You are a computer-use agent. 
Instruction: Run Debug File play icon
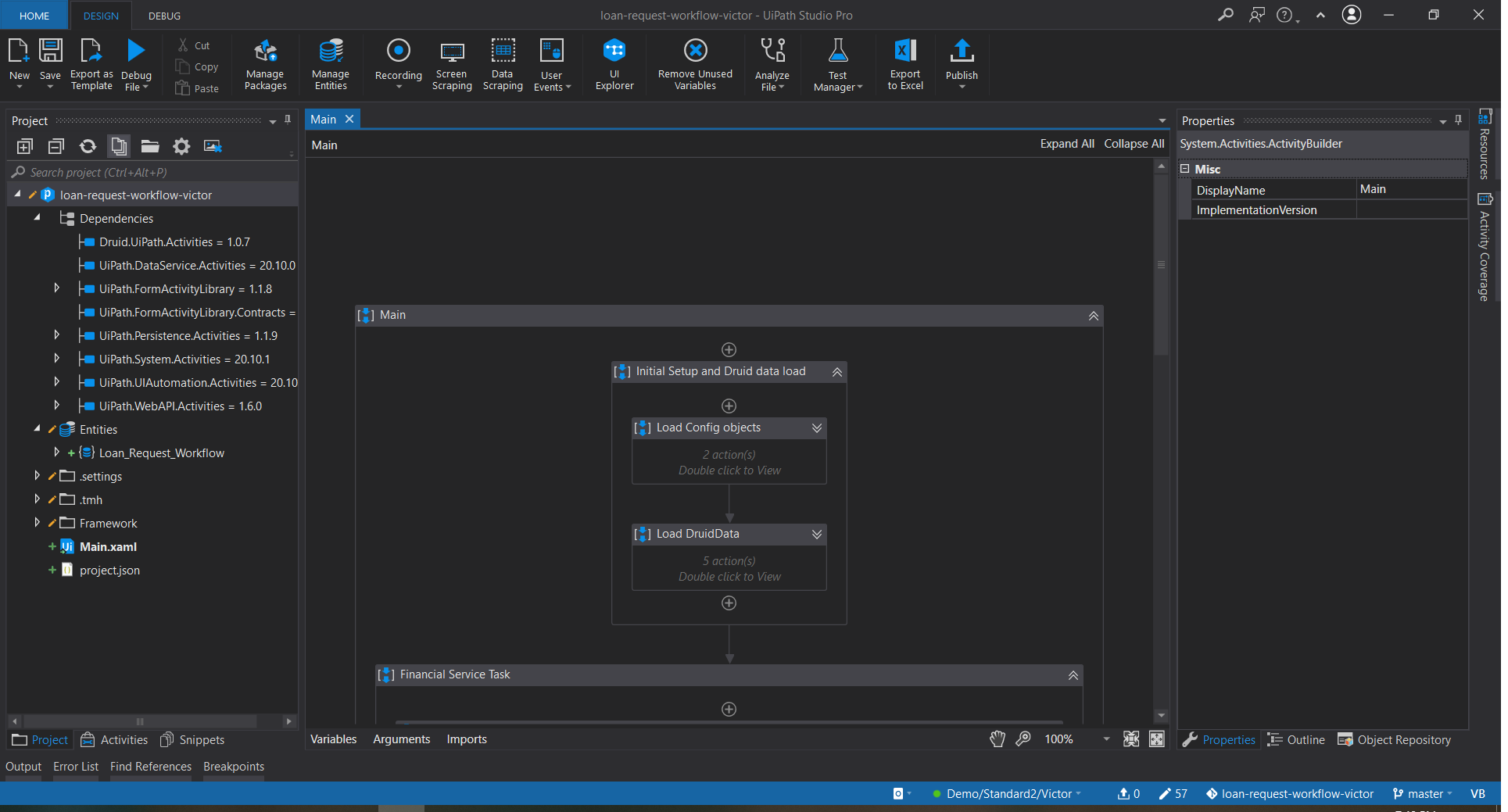[x=136, y=51]
